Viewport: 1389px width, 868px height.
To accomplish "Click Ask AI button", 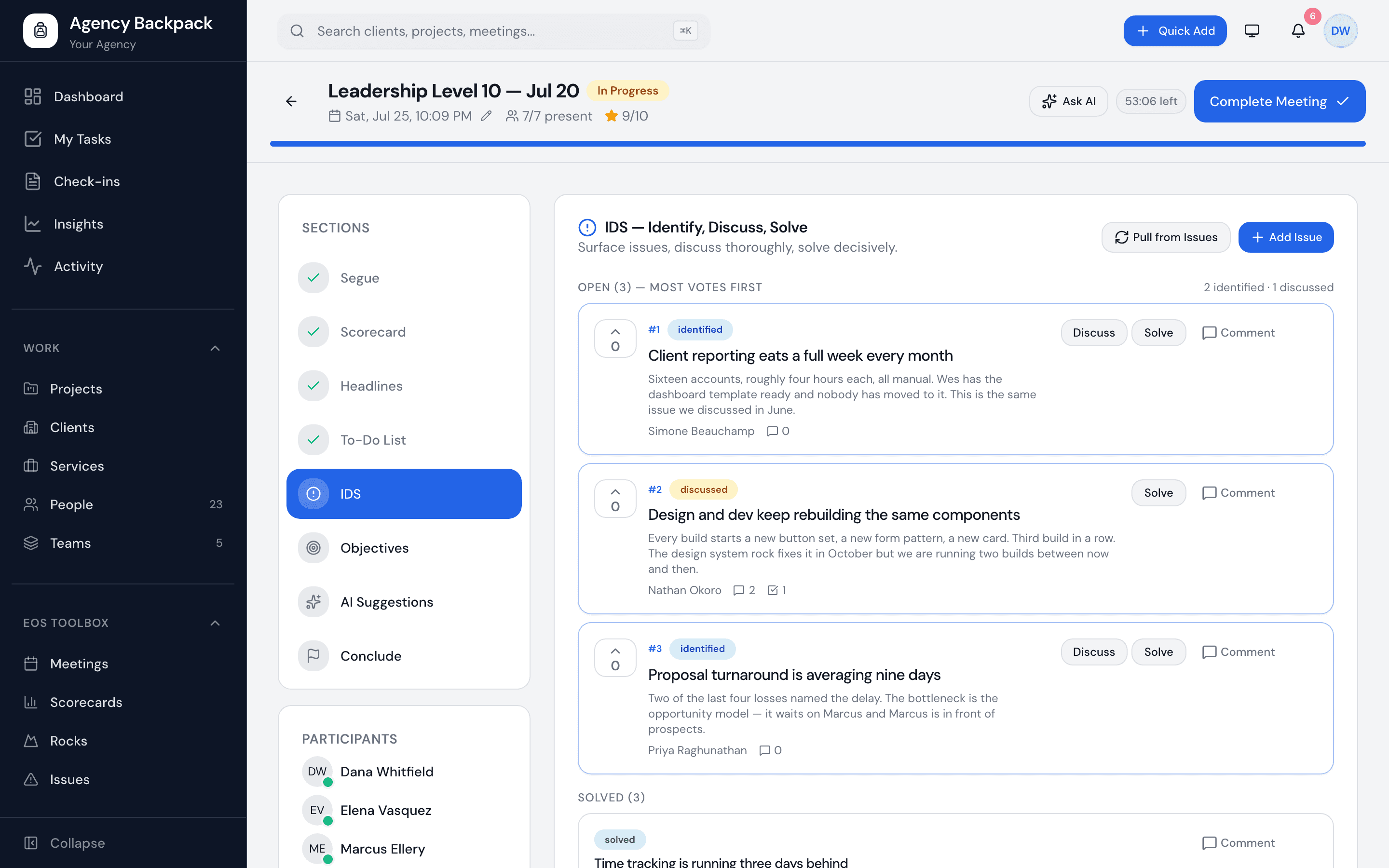I will click(x=1069, y=102).
